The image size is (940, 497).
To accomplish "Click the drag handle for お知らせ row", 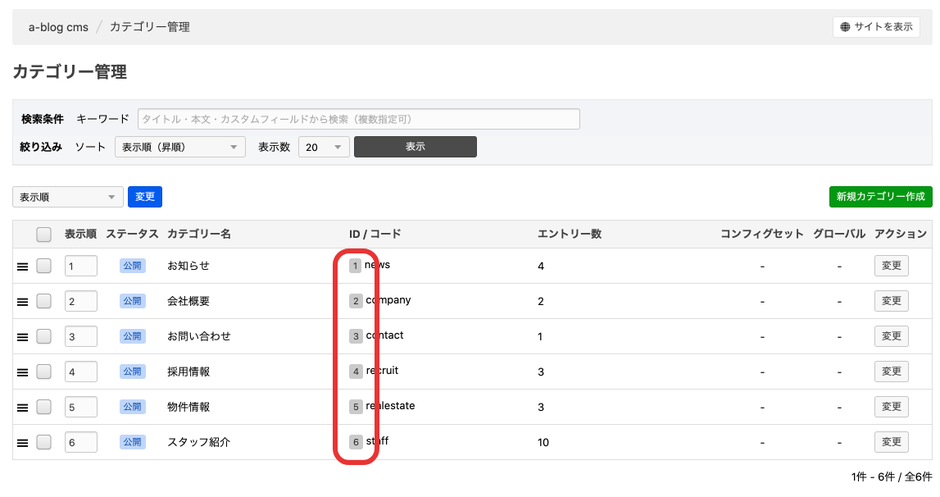I will tap(22, 266).
